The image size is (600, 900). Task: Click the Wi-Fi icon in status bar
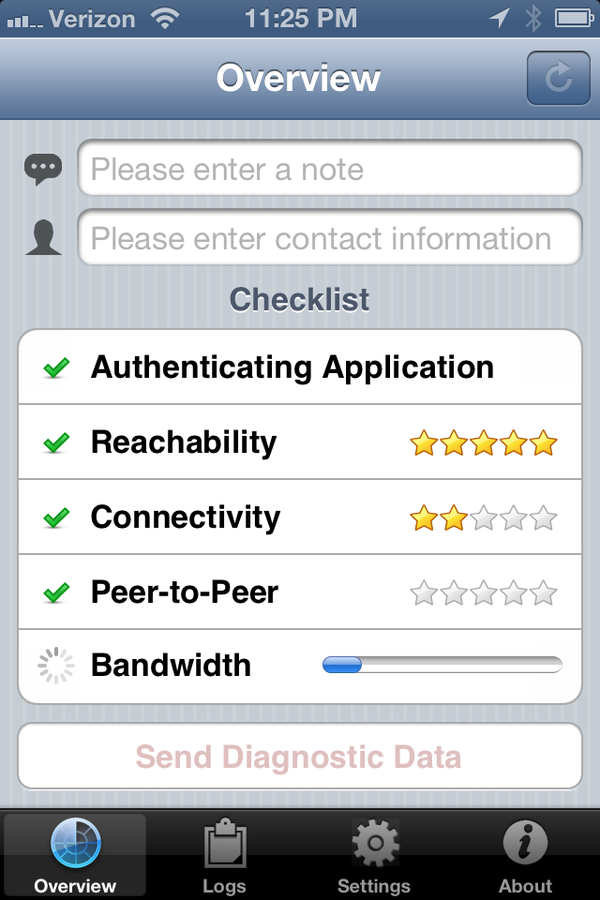coord(165,18)
